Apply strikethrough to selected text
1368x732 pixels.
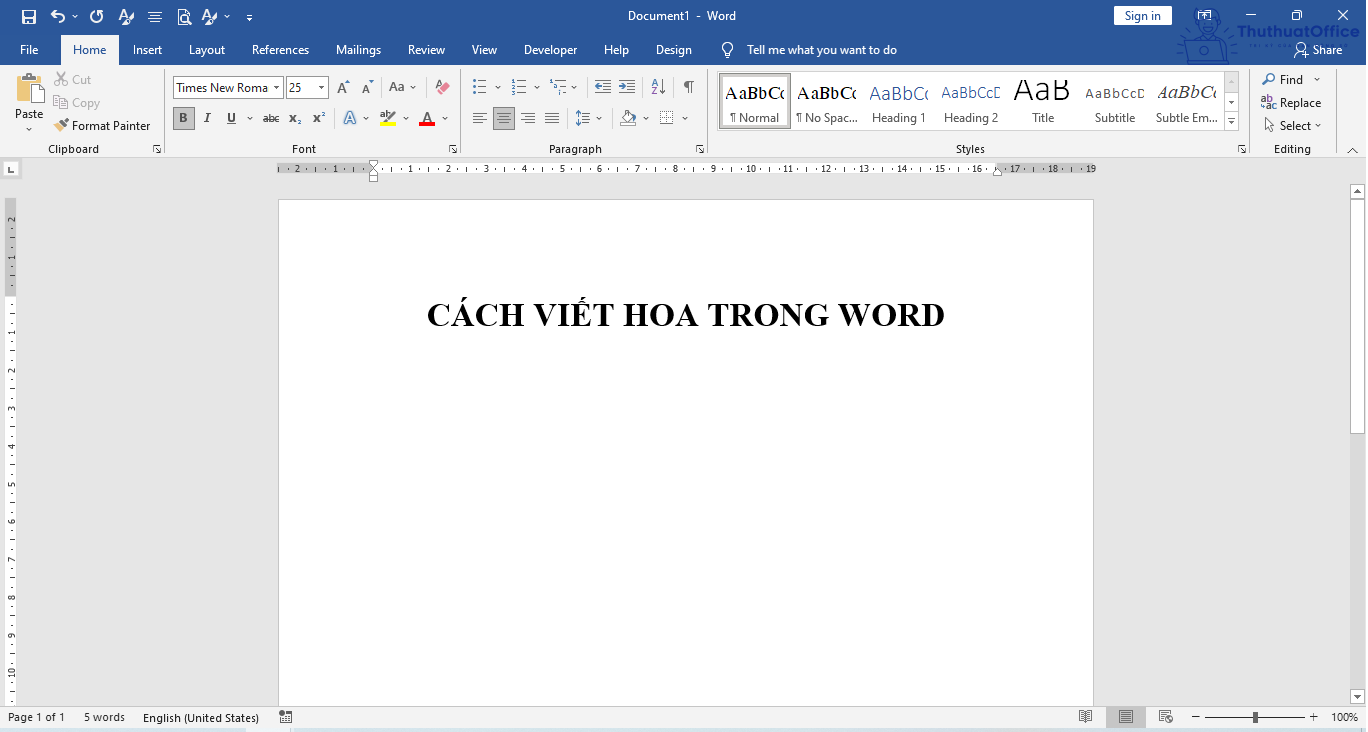pyautogui.click(x=270, y=118)
